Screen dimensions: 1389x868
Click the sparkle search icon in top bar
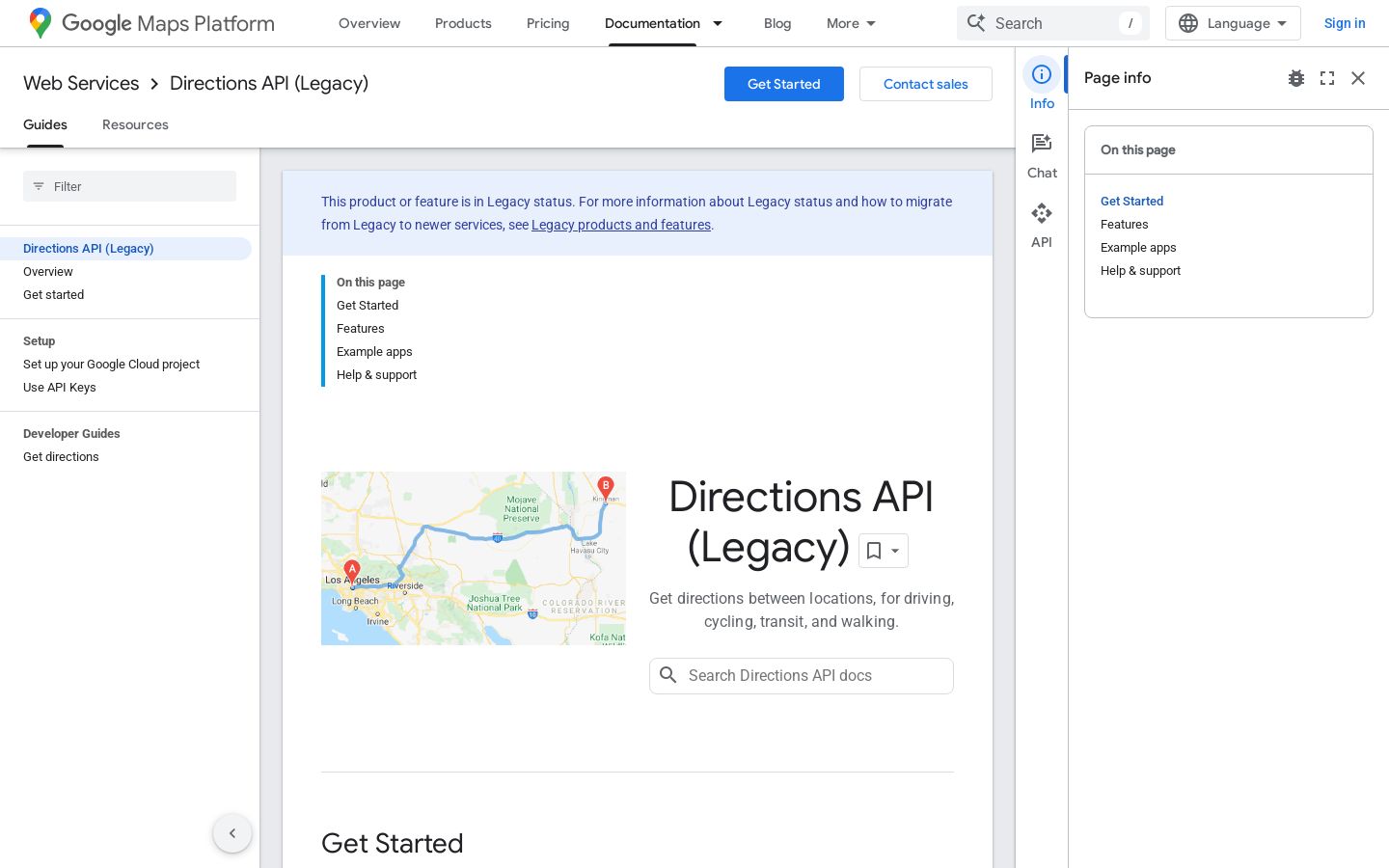click(x=976, y=23)
